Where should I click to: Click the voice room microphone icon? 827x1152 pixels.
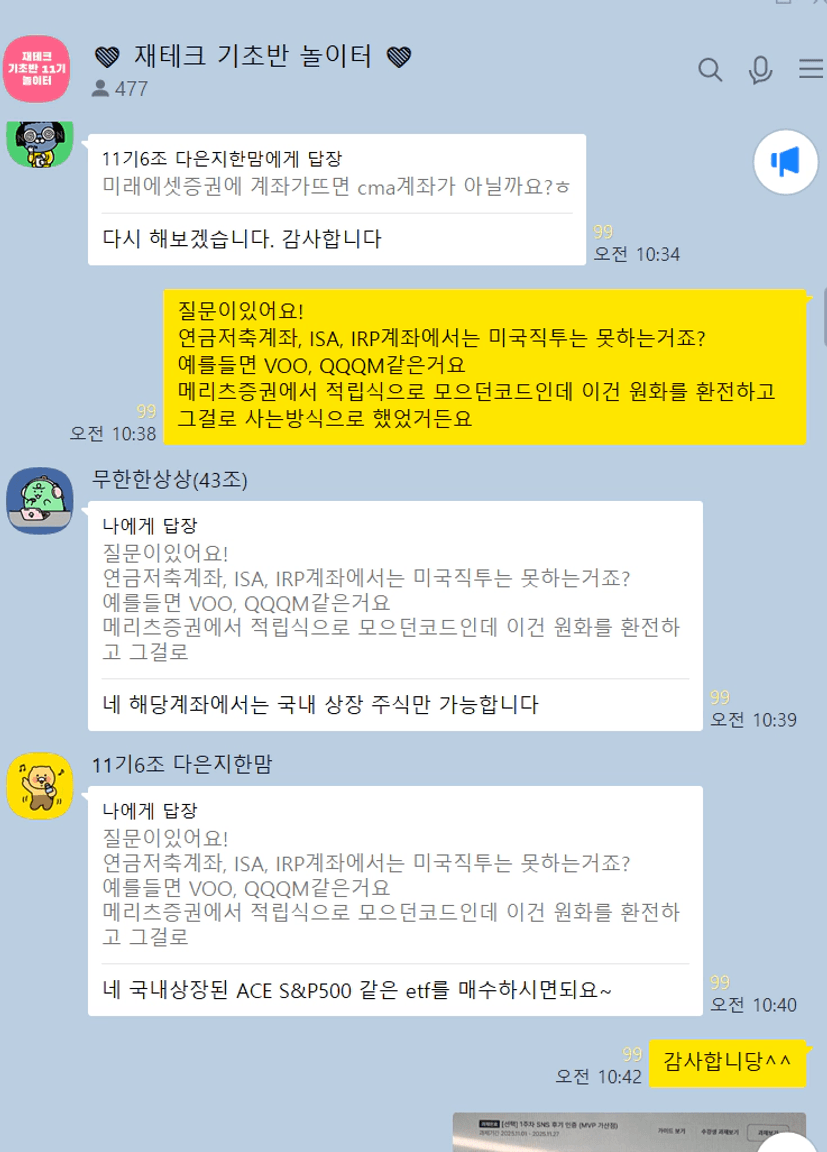point(760,70)
